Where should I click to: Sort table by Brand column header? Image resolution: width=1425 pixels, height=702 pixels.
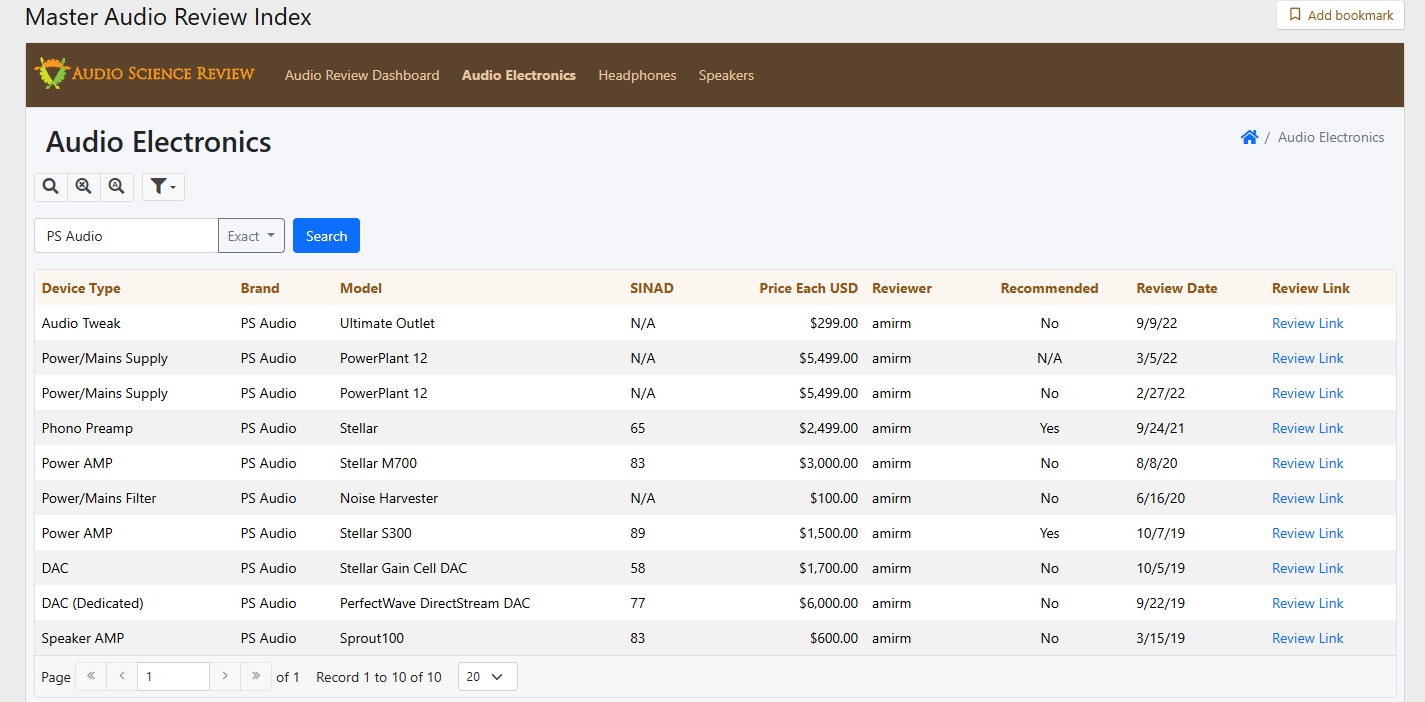pos(260,288)
